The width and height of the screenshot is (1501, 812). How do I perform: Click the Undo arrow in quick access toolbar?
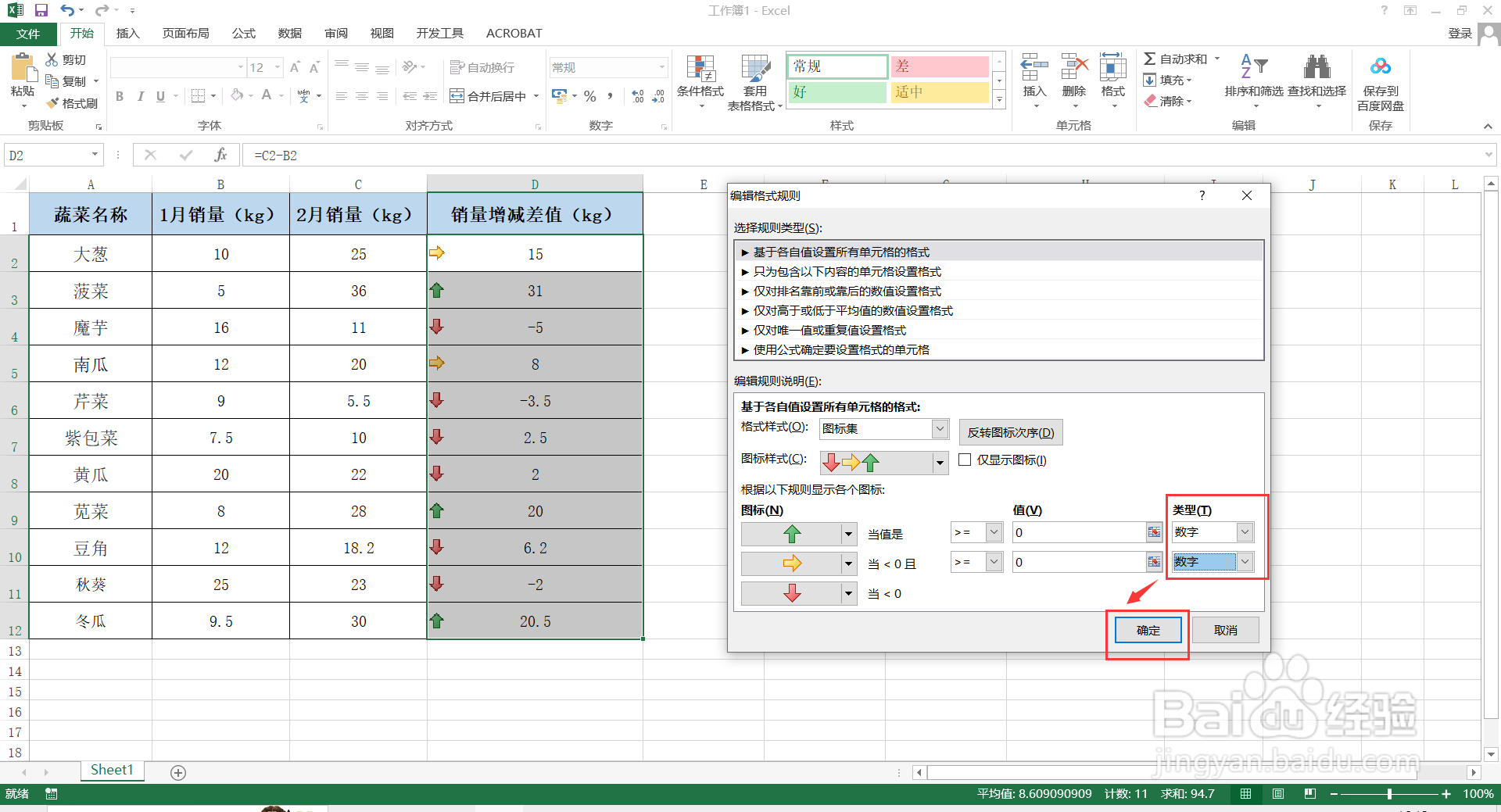(68, 10)
